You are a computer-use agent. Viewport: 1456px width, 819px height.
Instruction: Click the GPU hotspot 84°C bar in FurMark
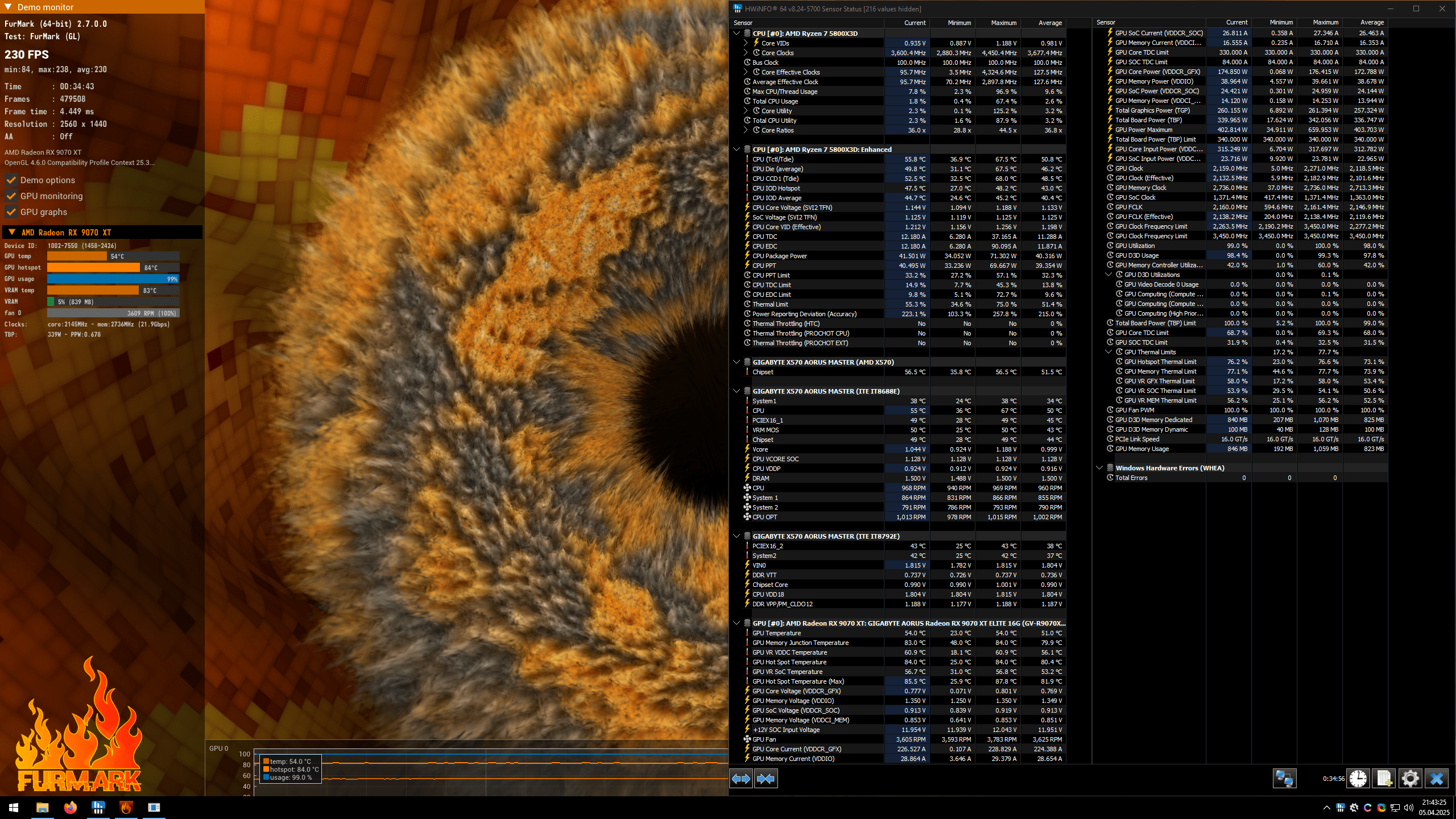(x=113, y=267)
